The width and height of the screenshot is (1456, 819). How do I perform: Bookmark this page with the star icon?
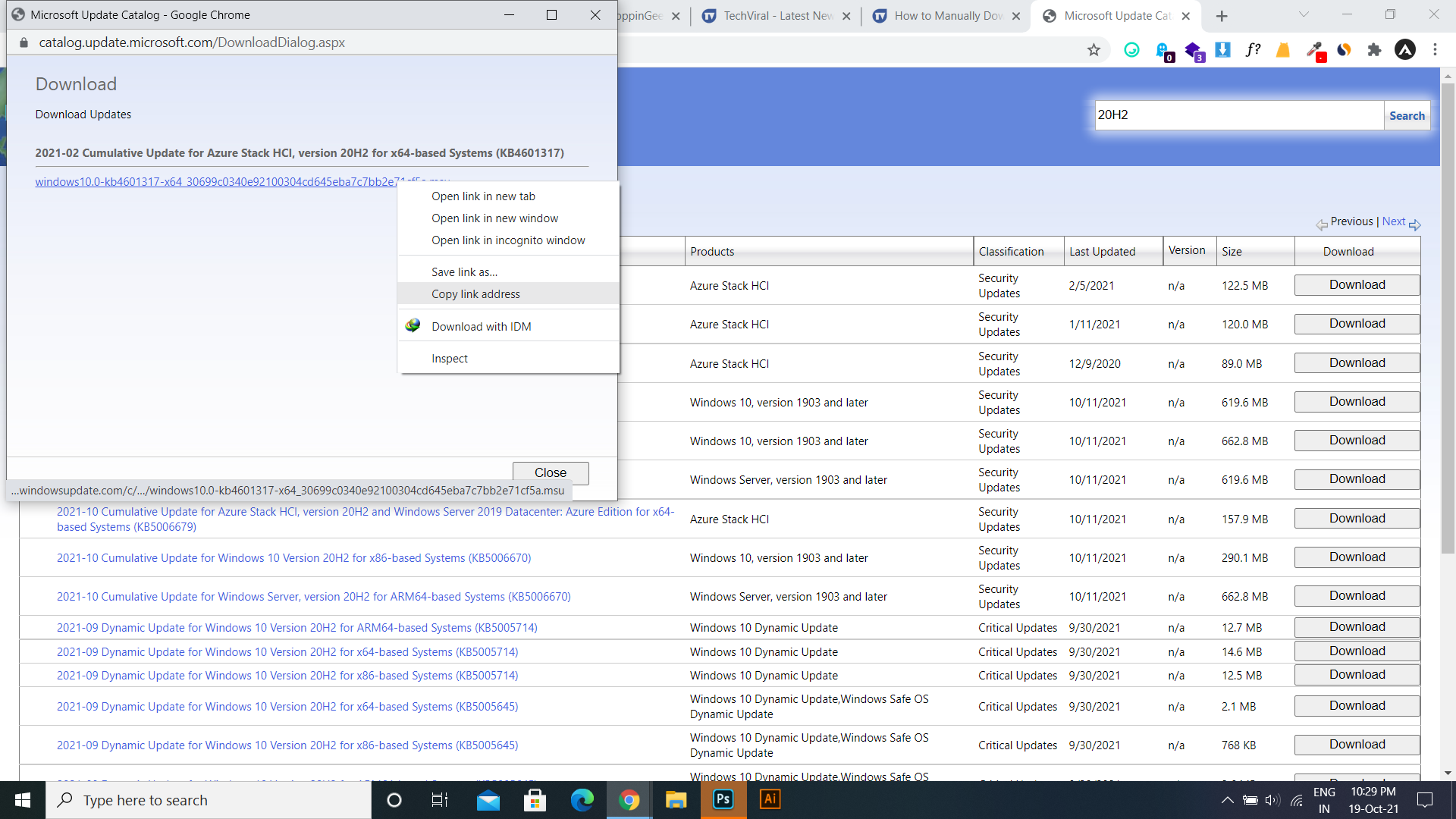point(1094,50)
